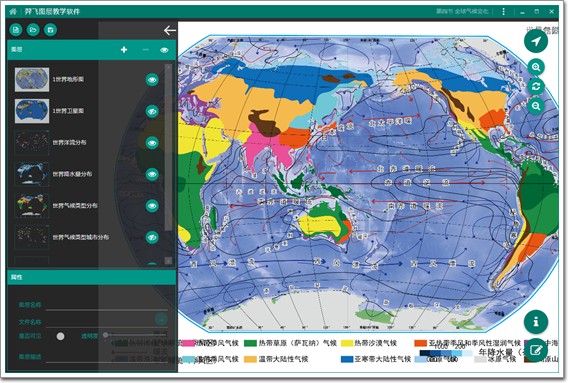Click the navigation arrow button on map
568x383 pixels.
coord(536,41)
